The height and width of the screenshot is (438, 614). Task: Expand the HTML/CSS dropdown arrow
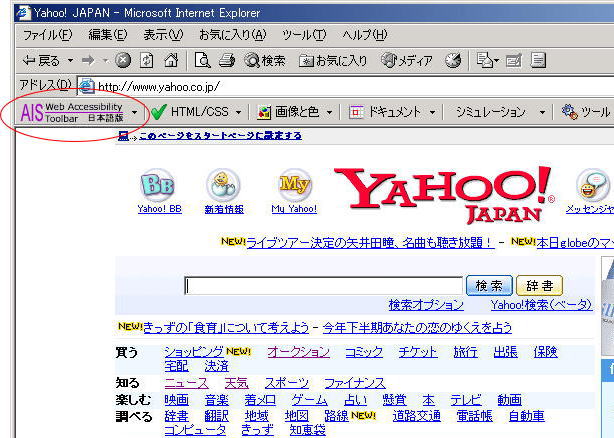click(238, 113)
